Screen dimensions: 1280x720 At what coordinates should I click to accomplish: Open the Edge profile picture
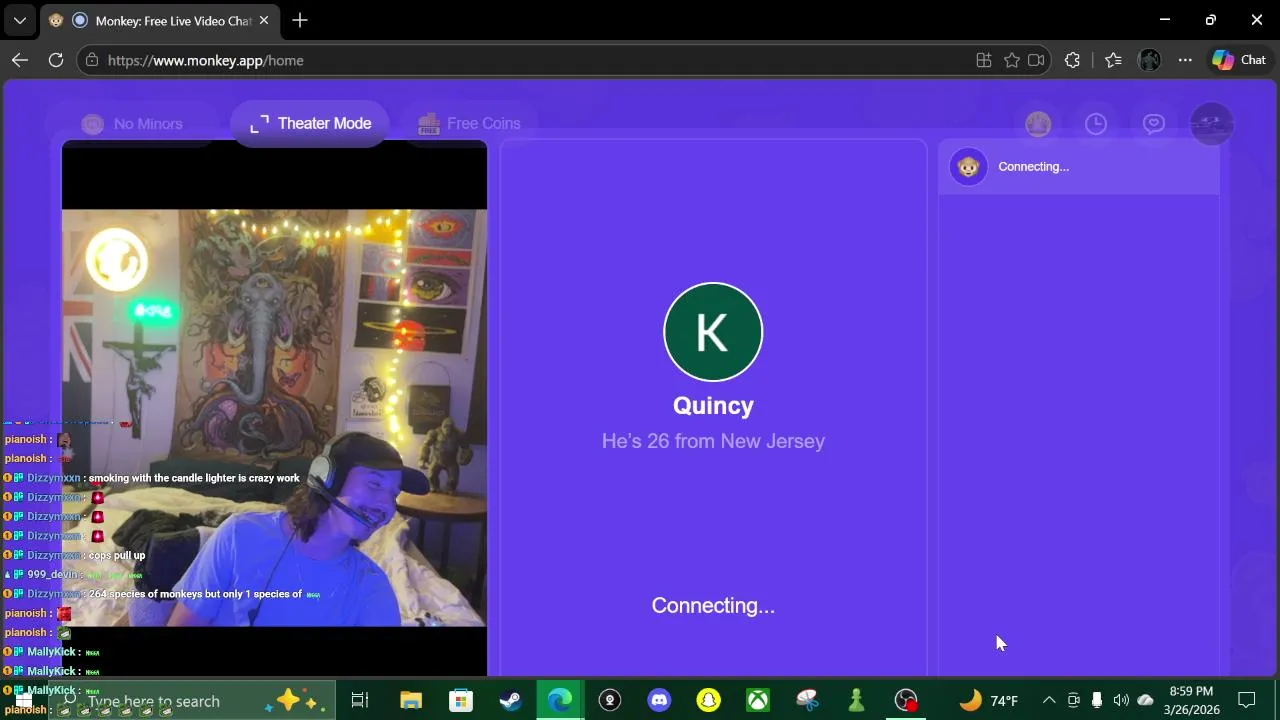click(1149, 60)
